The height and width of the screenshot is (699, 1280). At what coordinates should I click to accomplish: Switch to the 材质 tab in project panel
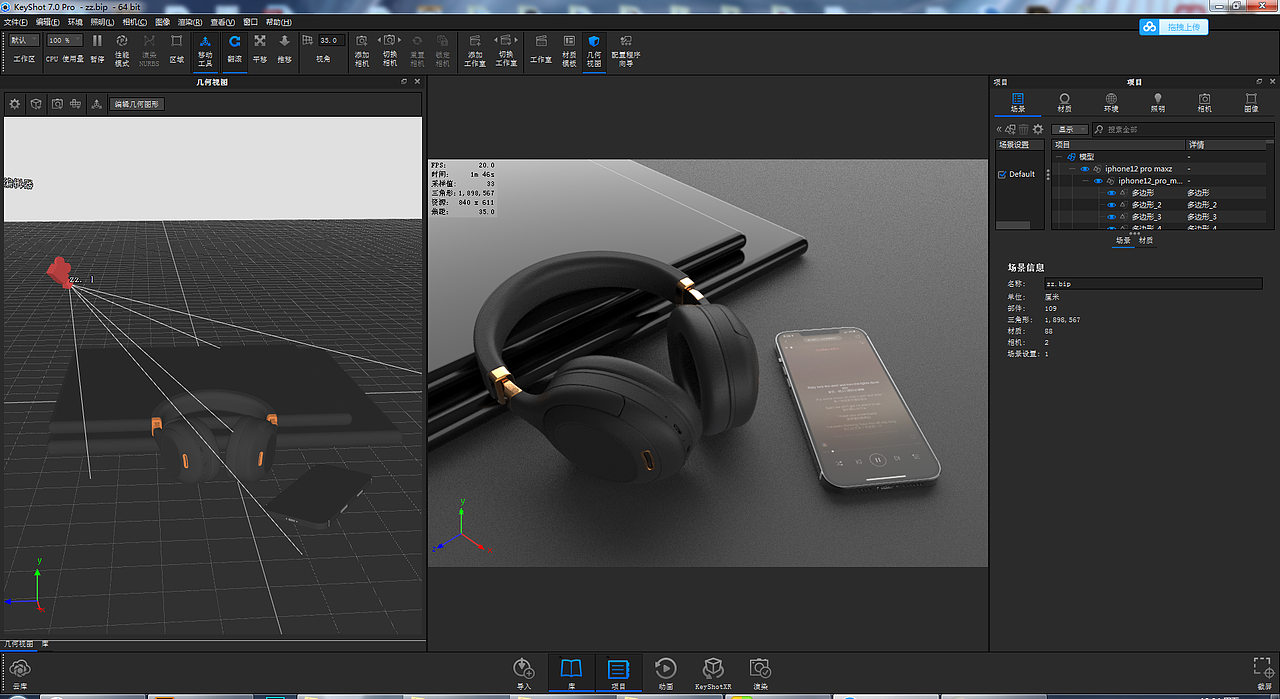(x=1064, y=103)
